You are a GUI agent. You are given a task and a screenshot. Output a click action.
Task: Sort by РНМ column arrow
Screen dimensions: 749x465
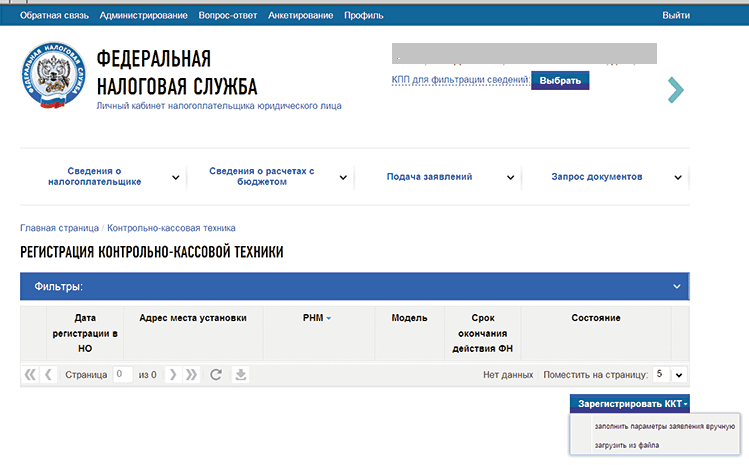click(x=329, y=318)
